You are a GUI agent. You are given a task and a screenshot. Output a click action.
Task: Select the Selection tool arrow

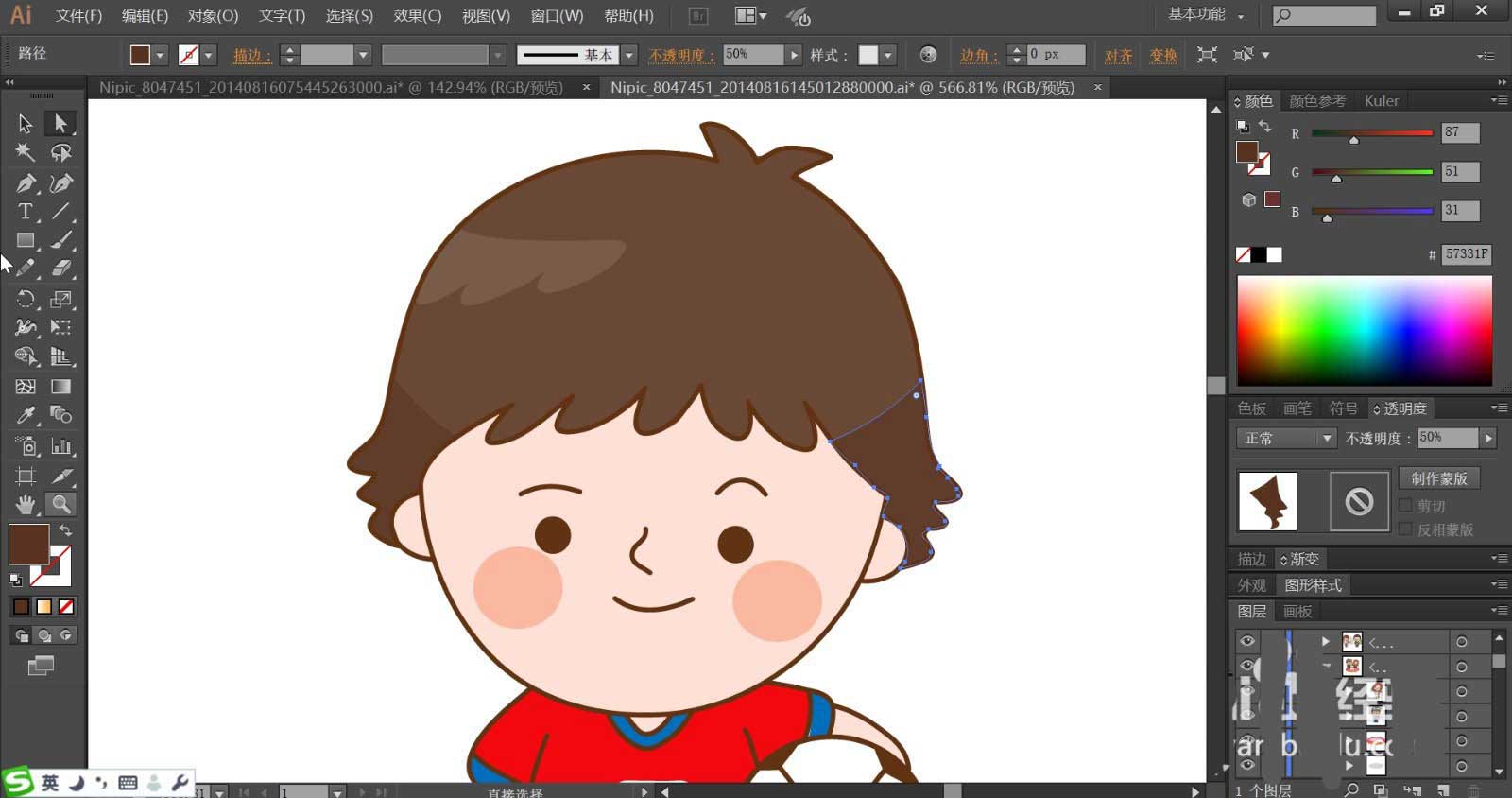tap(26, 123)
